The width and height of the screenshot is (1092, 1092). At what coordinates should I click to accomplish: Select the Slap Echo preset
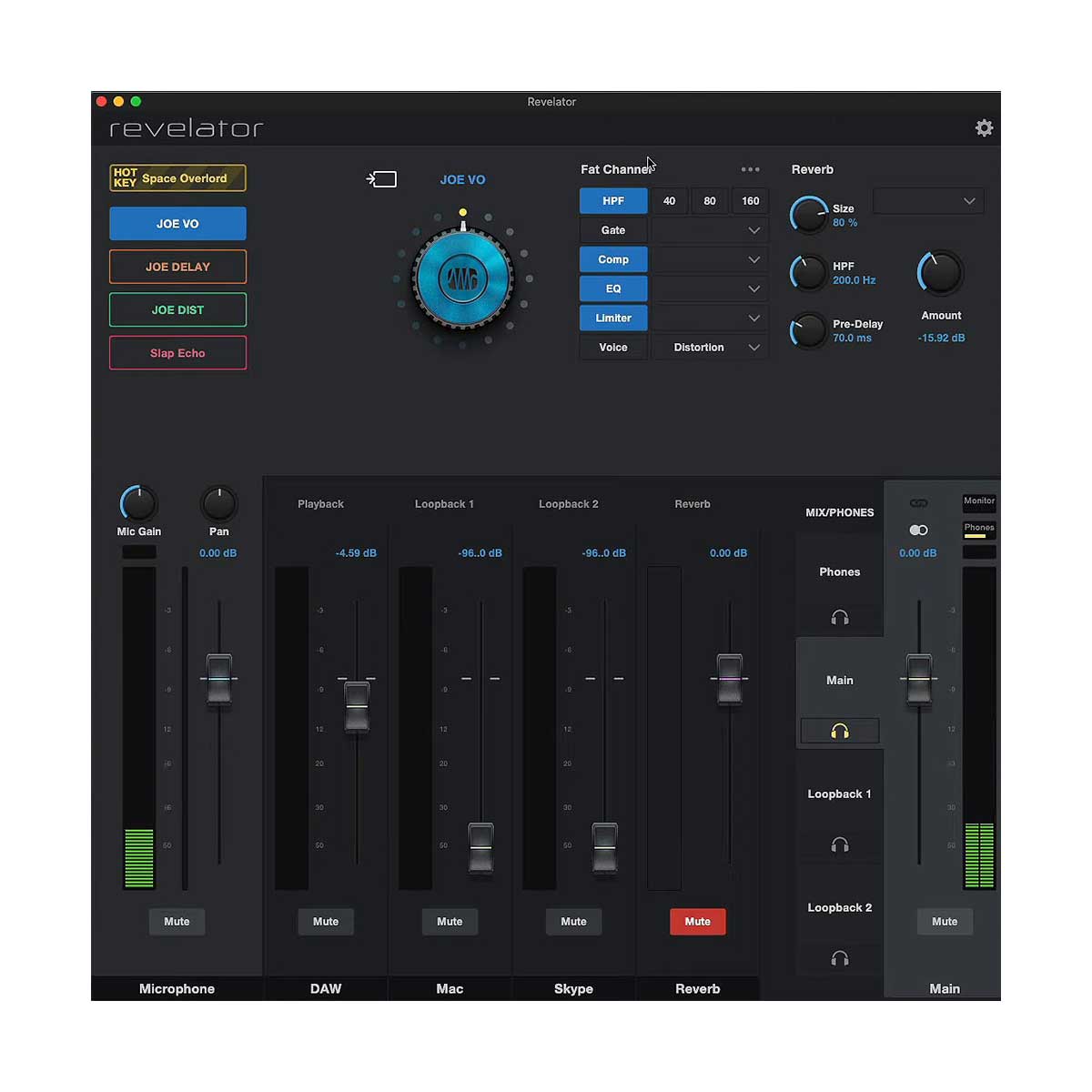click(x=177, y=353)
